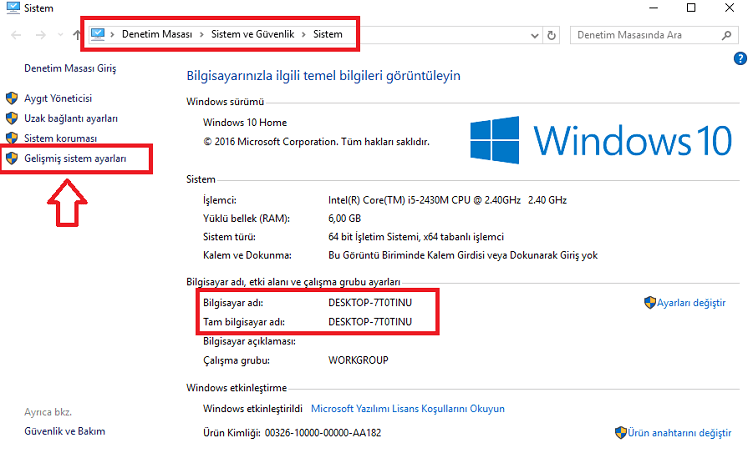Click shield icon beside Ürün anahtarını değiştir
Image resolution: width=748 pixels, height=453 pixels.
coord(621,432)
